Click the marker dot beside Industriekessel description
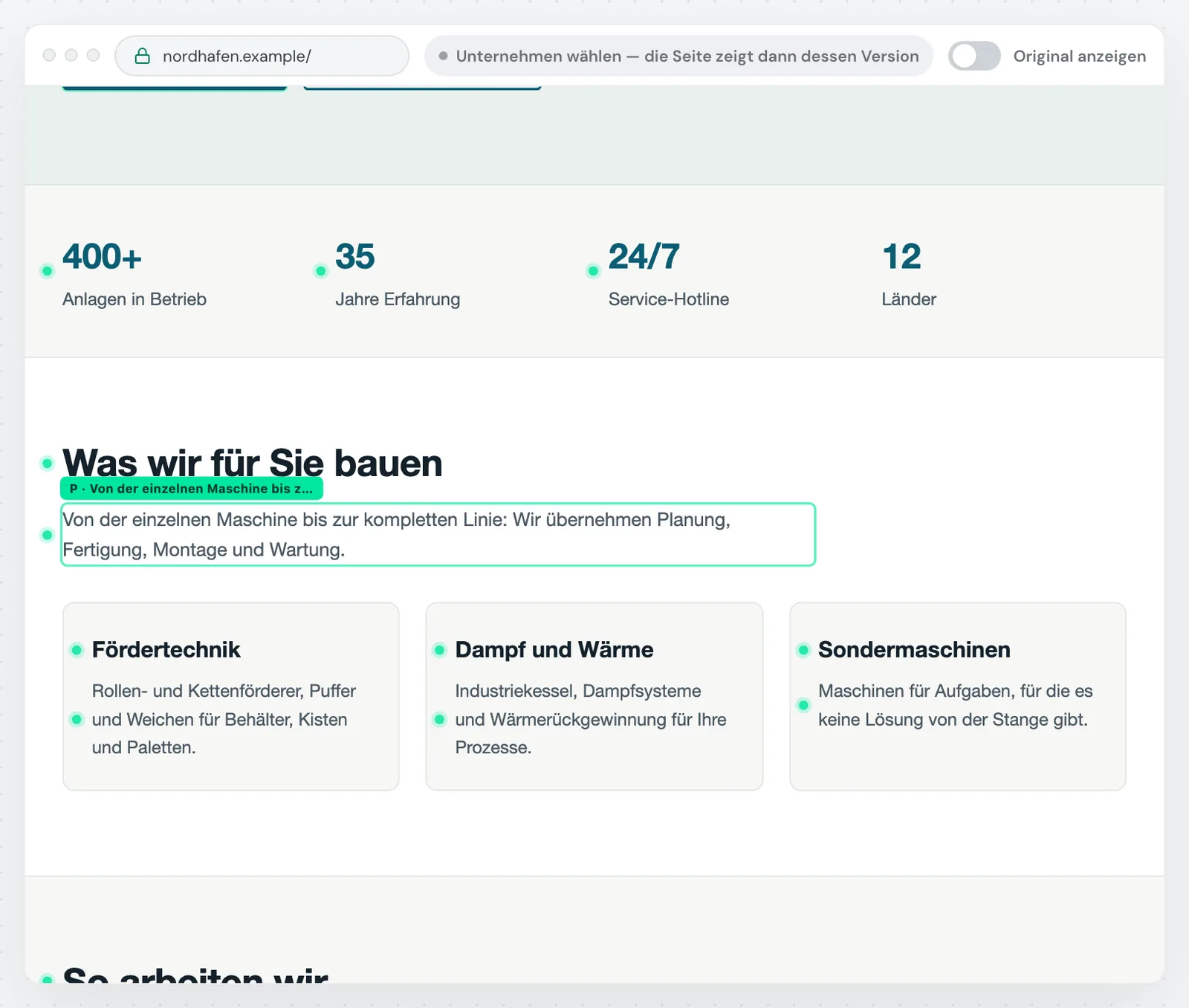The width and height of the screenshot is (1189, 1008). click(x=439, y=719)
